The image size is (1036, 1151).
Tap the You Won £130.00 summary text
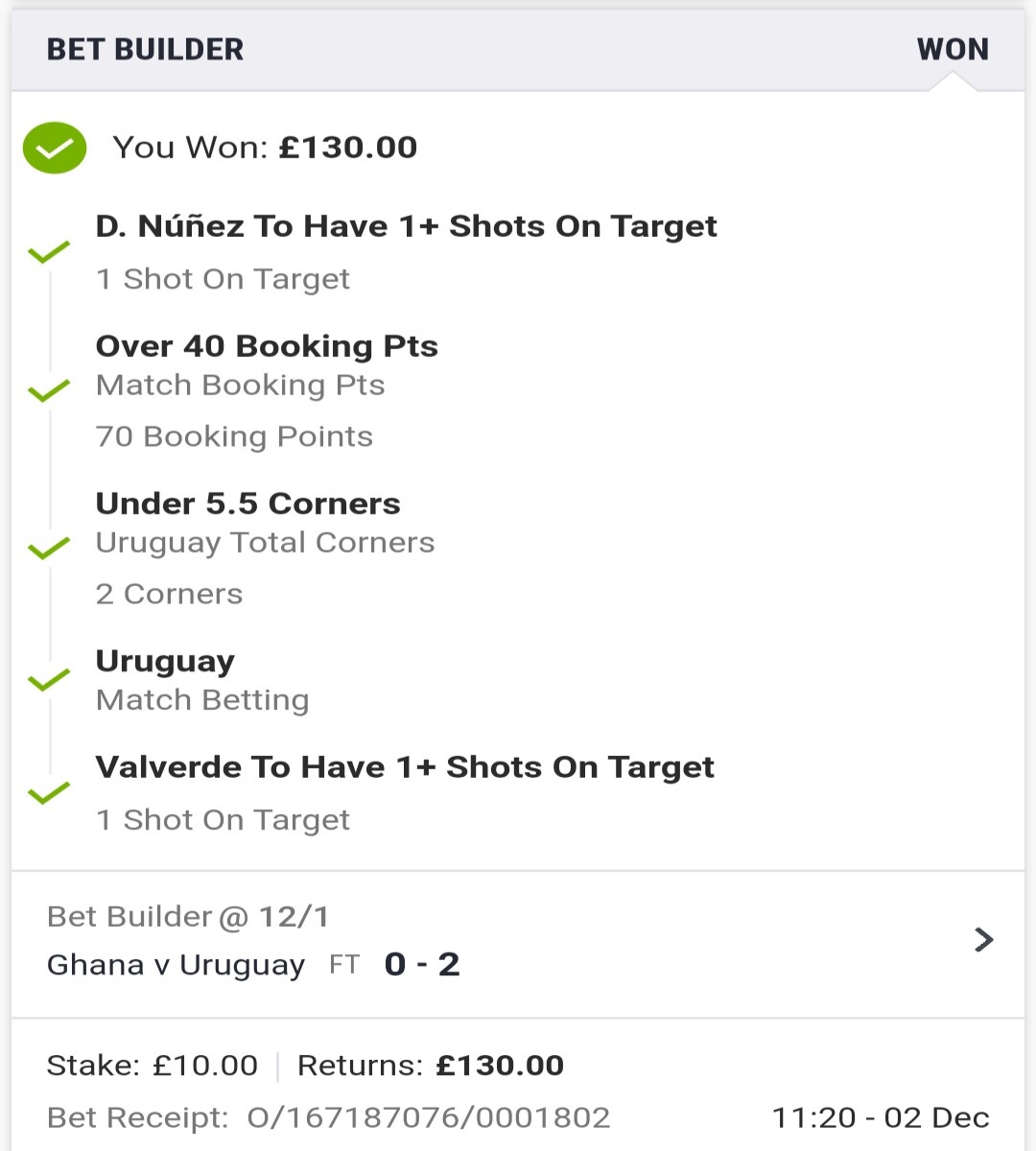(265, 148)
